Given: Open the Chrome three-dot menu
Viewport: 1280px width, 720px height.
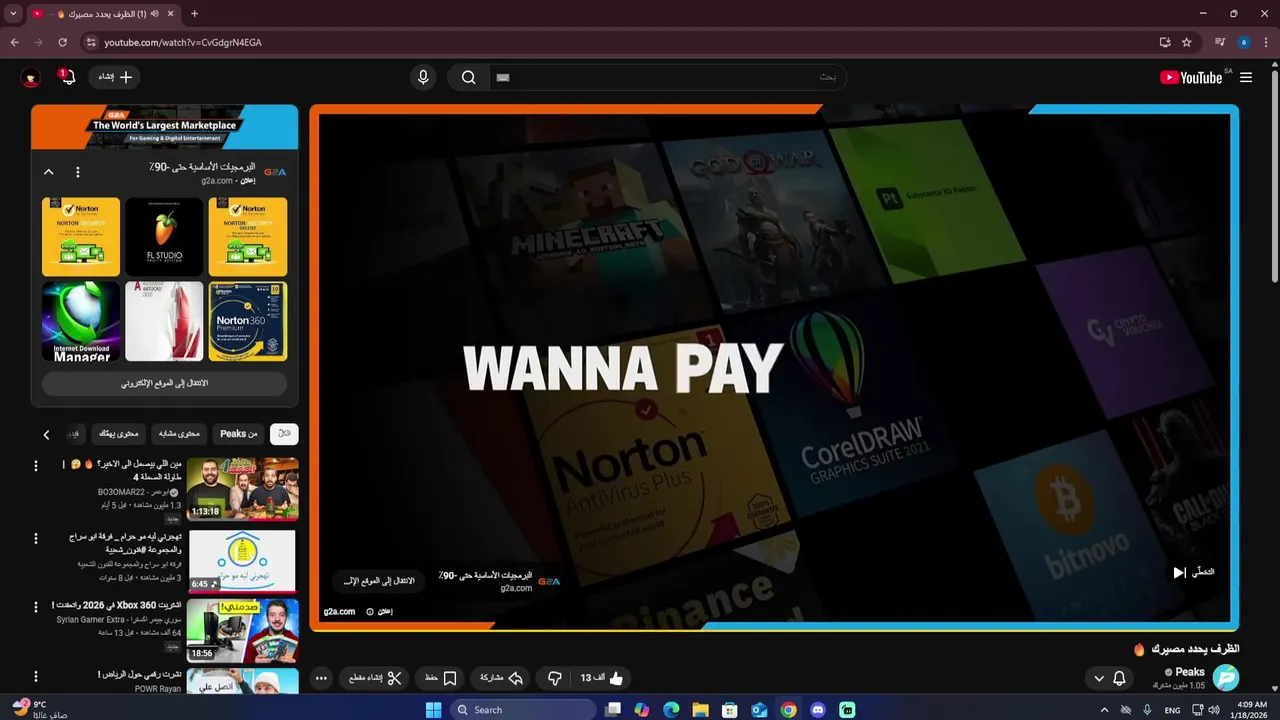Looking at the screenshot, I should pos(1266,42).
